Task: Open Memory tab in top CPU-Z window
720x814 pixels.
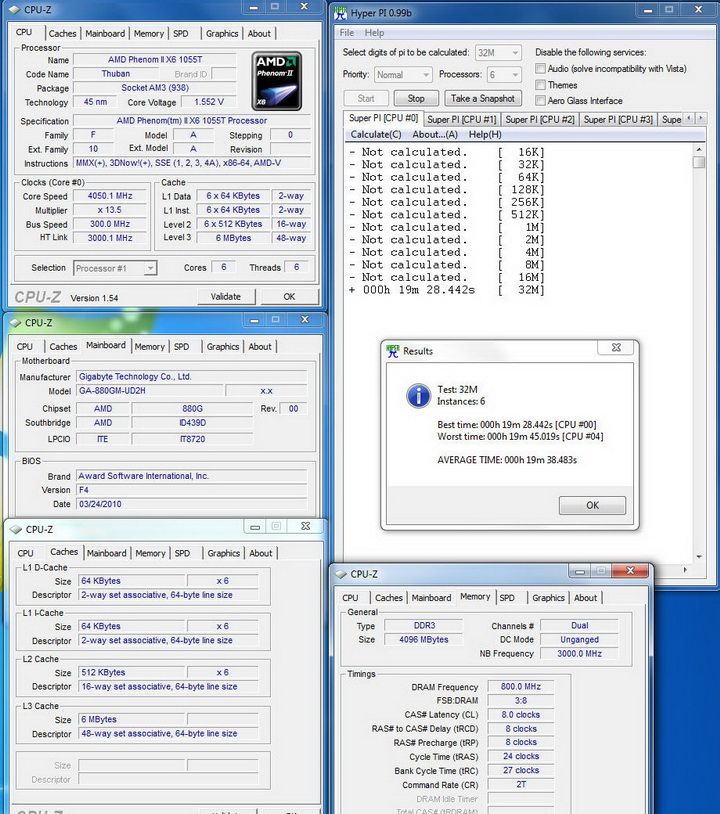Action: coord(148,33)
